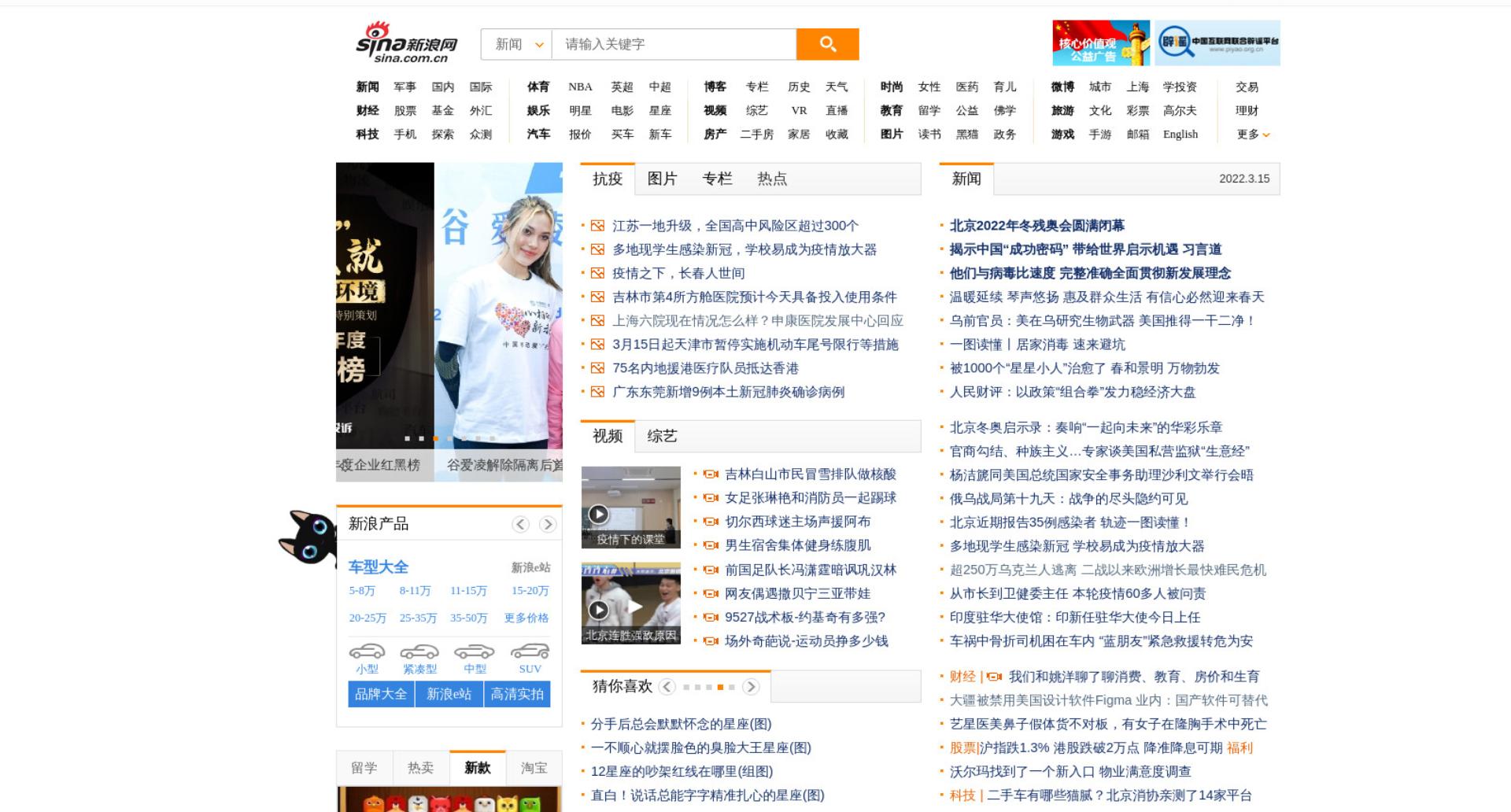Open 车型大全 link
Image resolution: width=1511 pixels, height=812 pixels.
point(379,567)
